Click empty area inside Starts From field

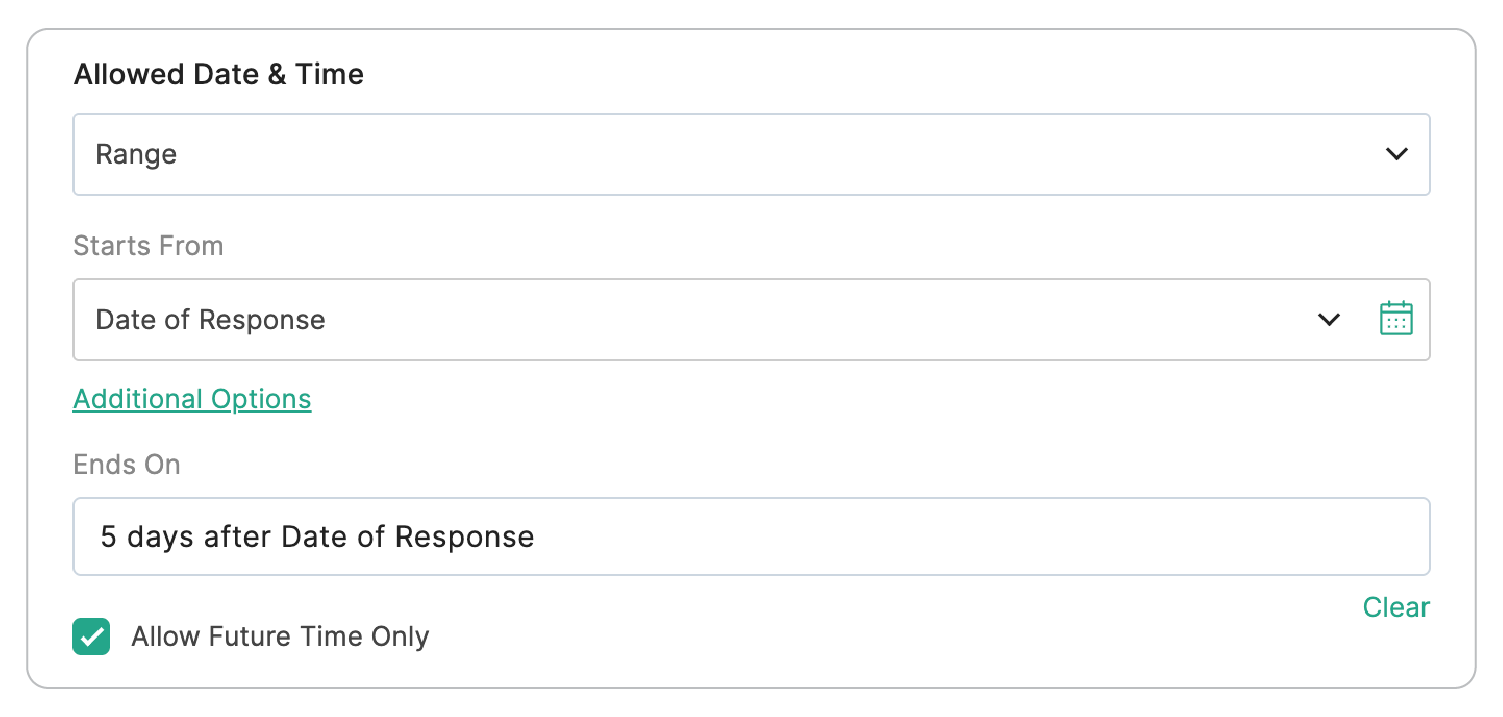(x=800, y=320)
